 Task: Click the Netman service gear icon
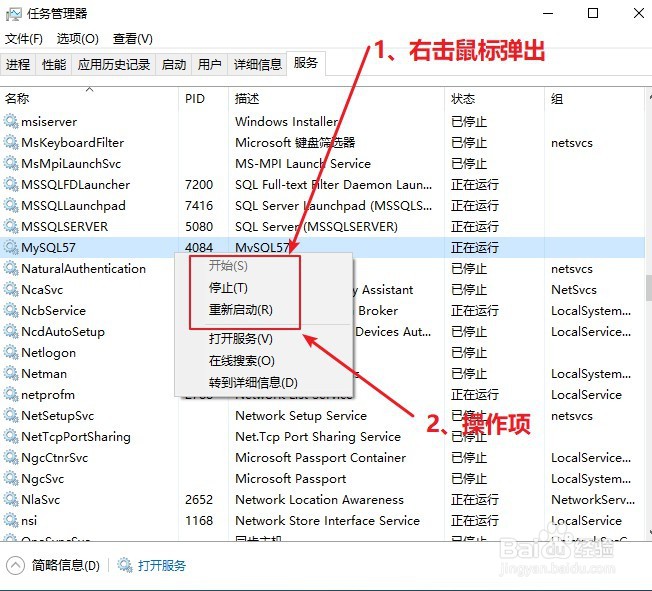(11, 373)
